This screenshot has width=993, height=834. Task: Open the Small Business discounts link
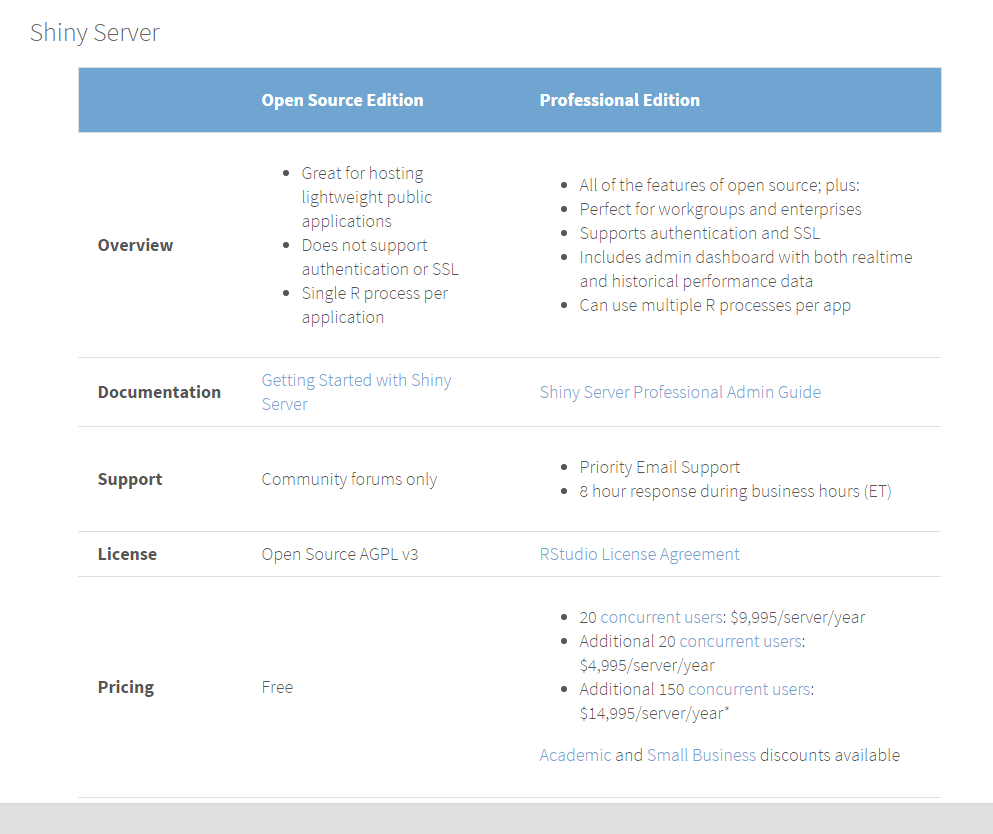(701, 755)
